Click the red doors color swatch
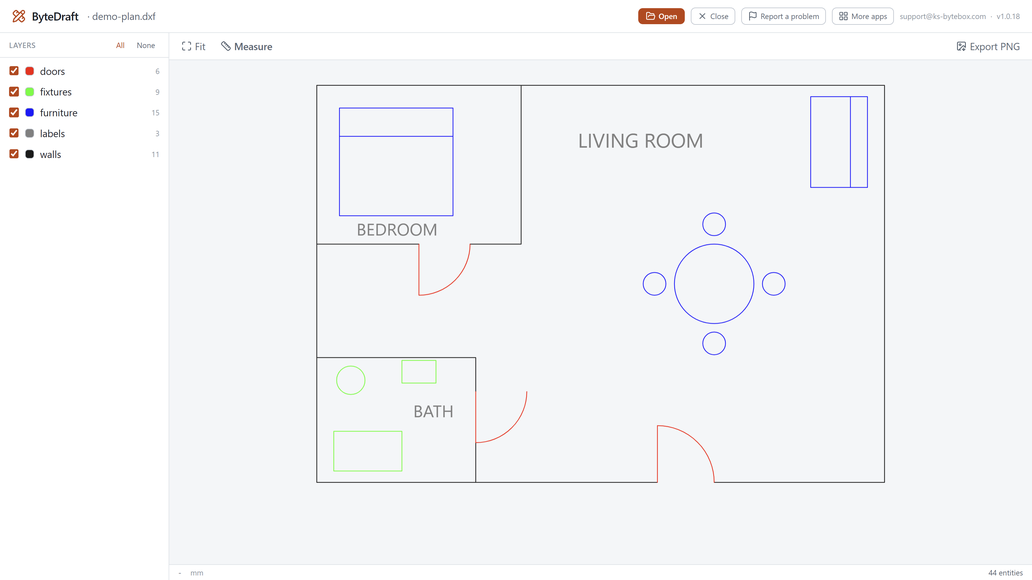The width and height of the screenshot is (1032, 580). click(30, 70)
